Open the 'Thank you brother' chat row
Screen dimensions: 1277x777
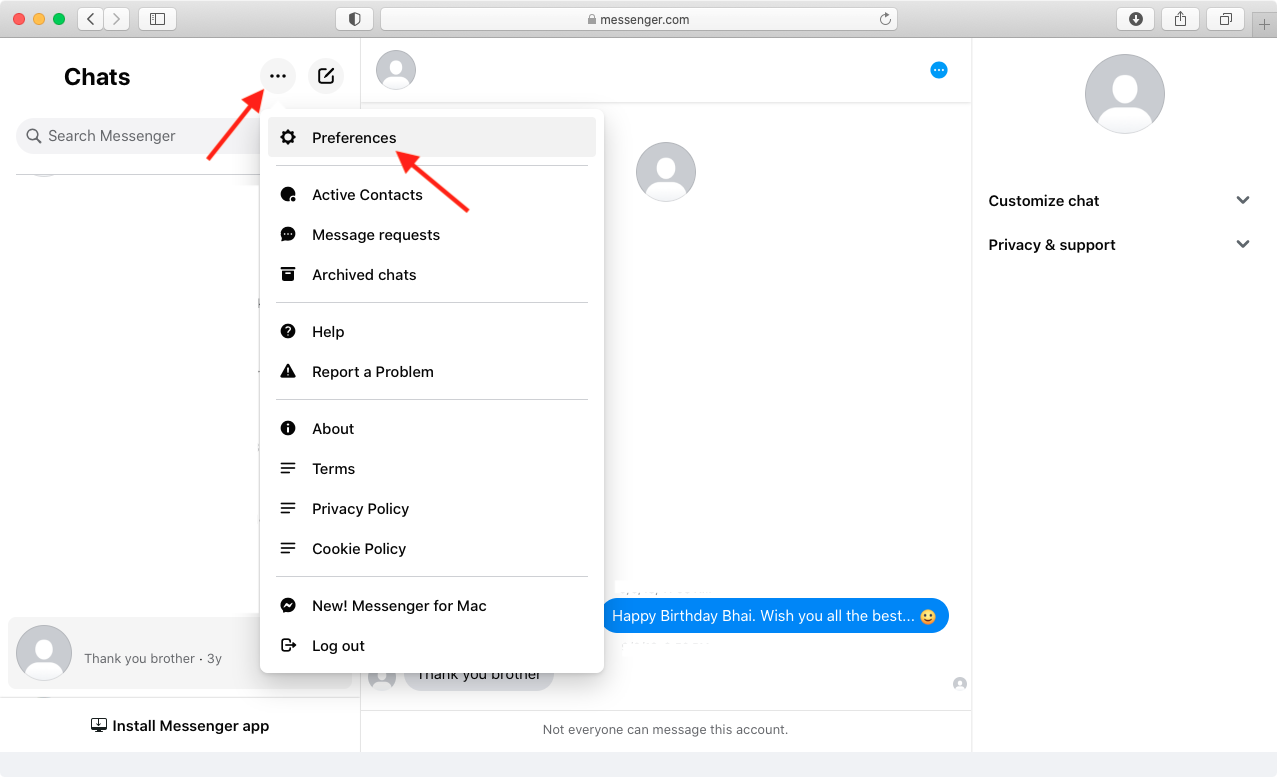click(x=134, y=653)
